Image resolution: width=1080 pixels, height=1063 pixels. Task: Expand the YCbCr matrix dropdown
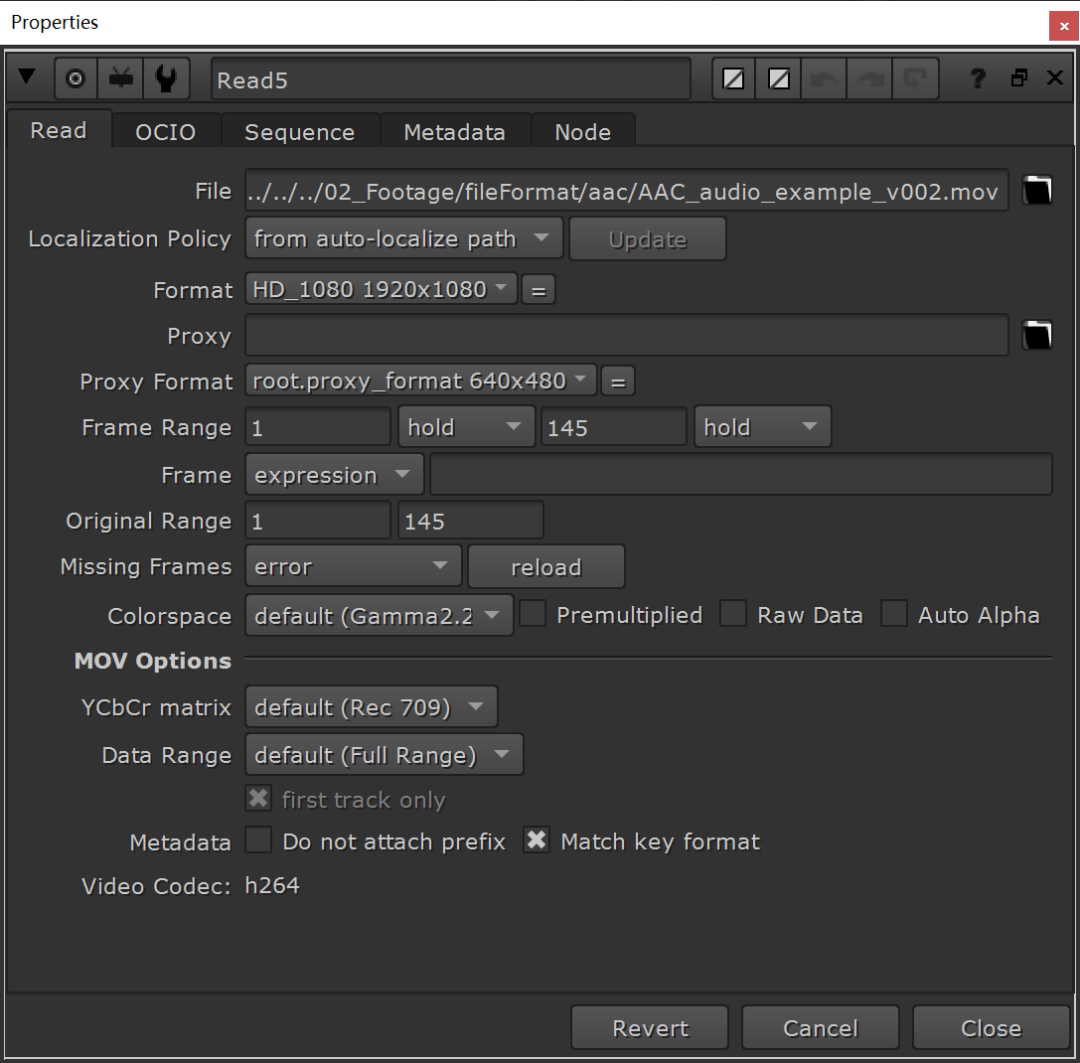click(371, 708)
